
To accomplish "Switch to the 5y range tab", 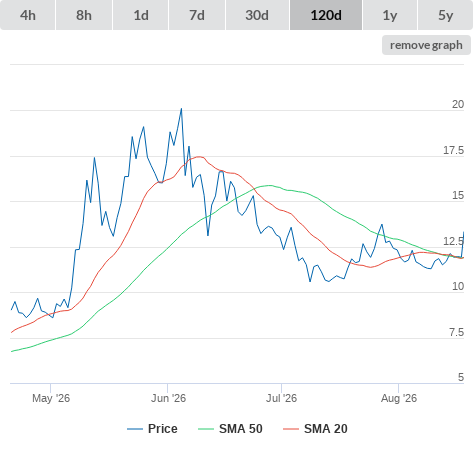I will tap(446, 15).
